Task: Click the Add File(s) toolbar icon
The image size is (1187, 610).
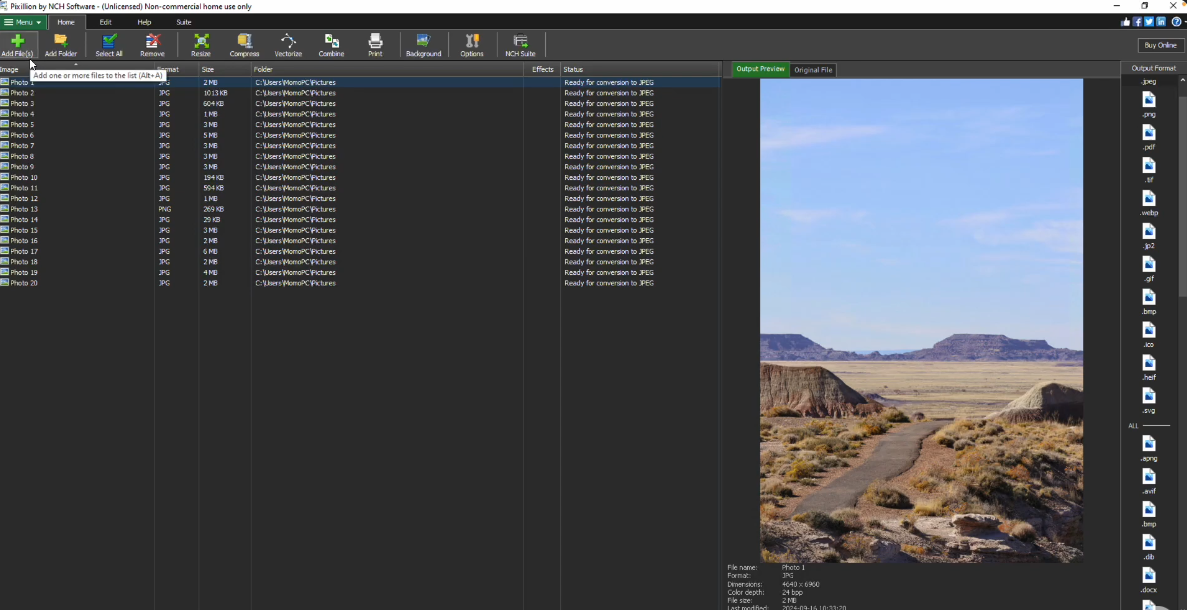Action: click(x=17, y=45)
